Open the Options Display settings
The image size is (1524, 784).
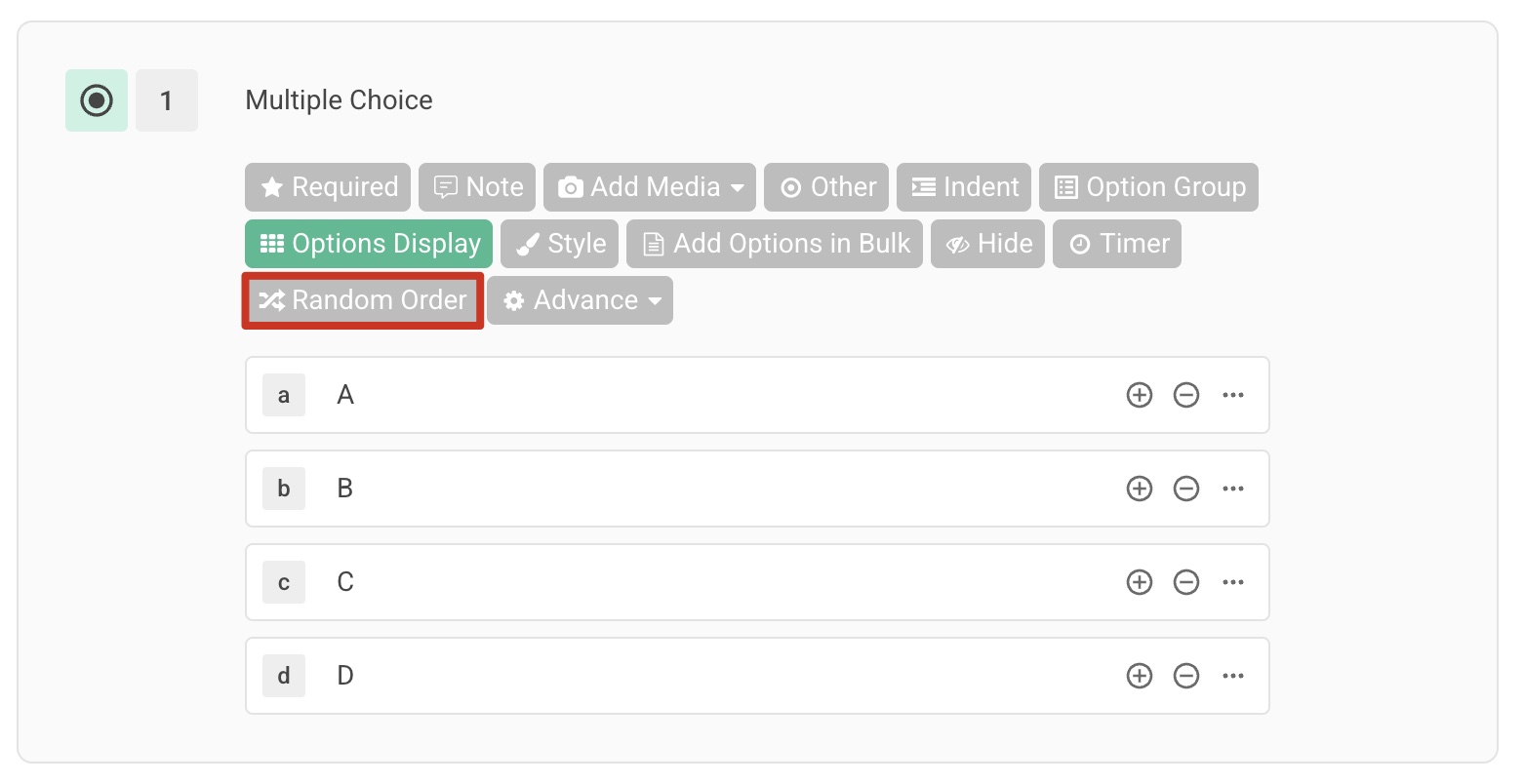coord(369,244)
